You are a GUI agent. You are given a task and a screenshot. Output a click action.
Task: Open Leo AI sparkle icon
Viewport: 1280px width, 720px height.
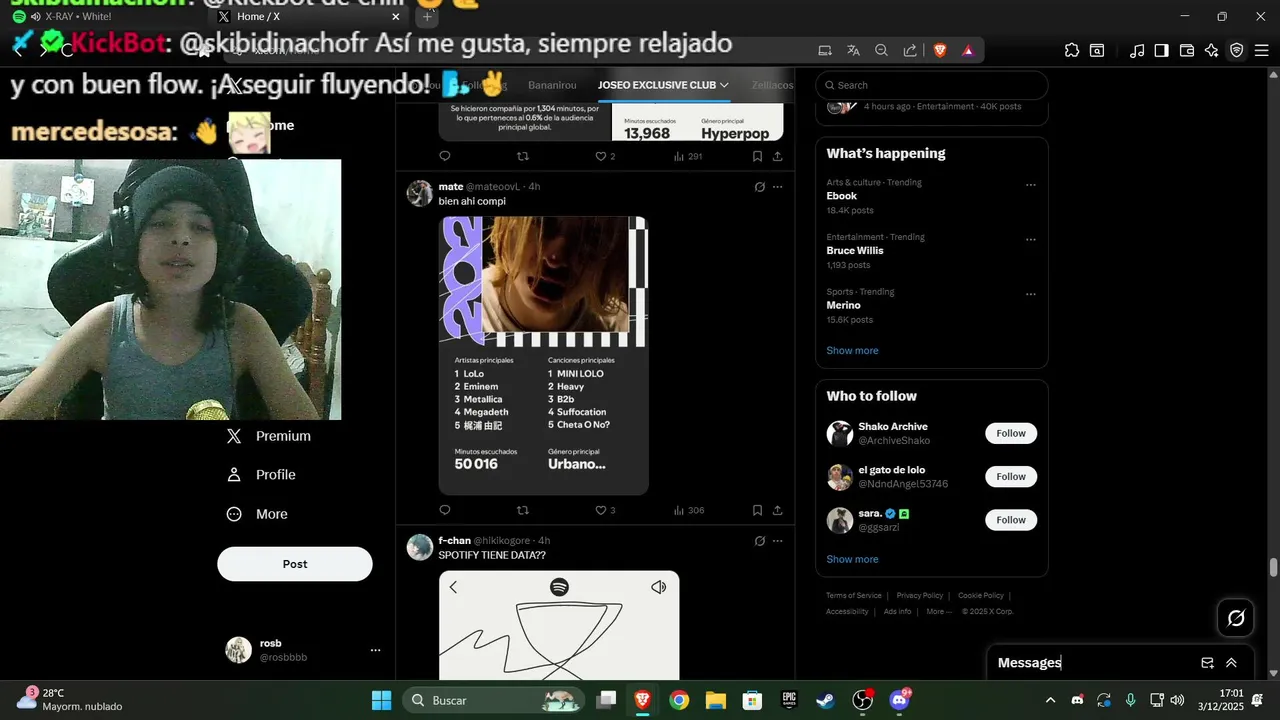(x=1212, y=50)
